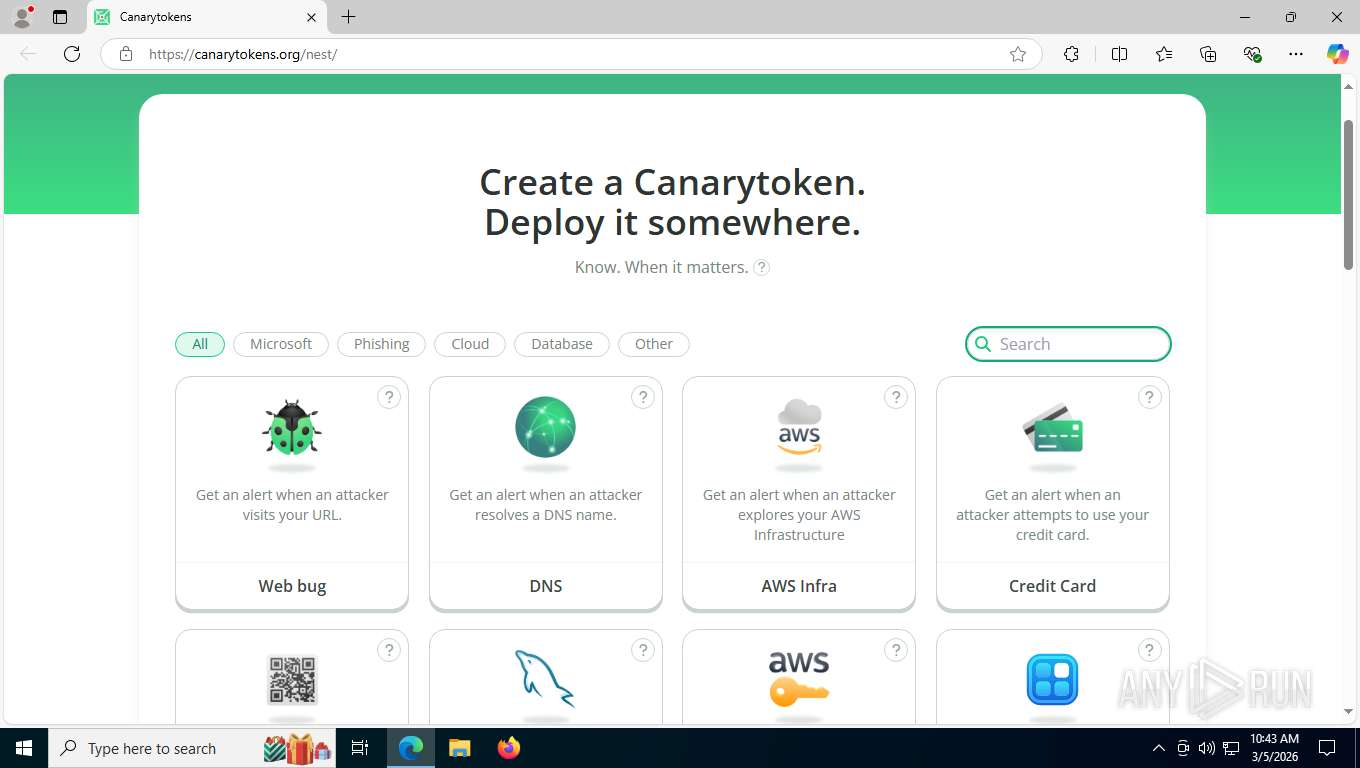1360x768 pixels.
Task: Click the AWS key icon
Action: [799, 679]
